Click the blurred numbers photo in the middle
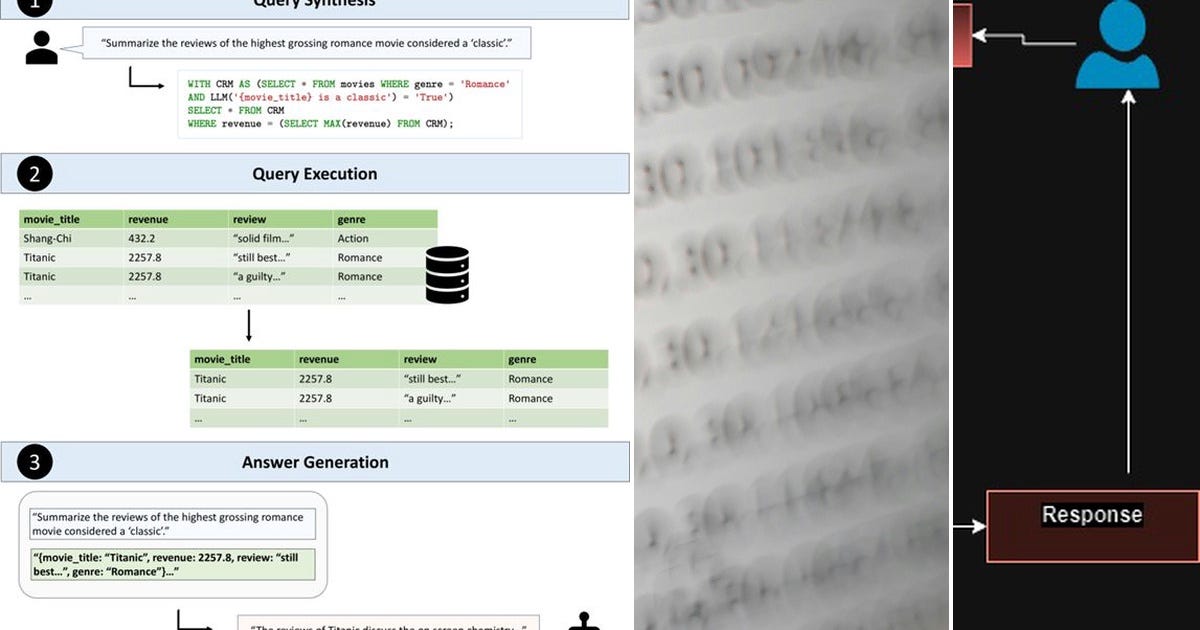The width and height of the screenshot is (1200, 630). click(792, 315)
